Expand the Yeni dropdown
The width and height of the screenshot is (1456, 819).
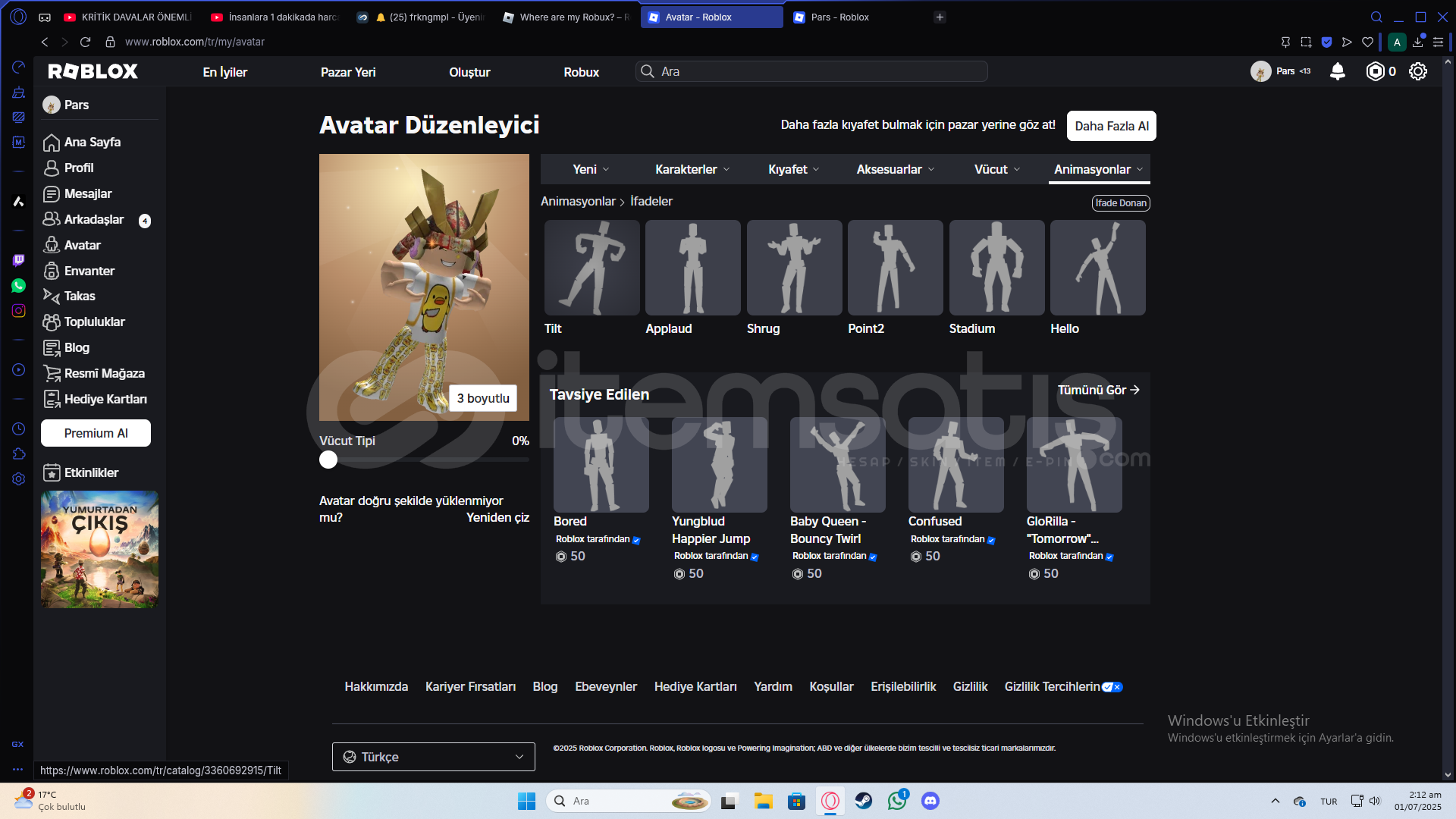[591, 169]
